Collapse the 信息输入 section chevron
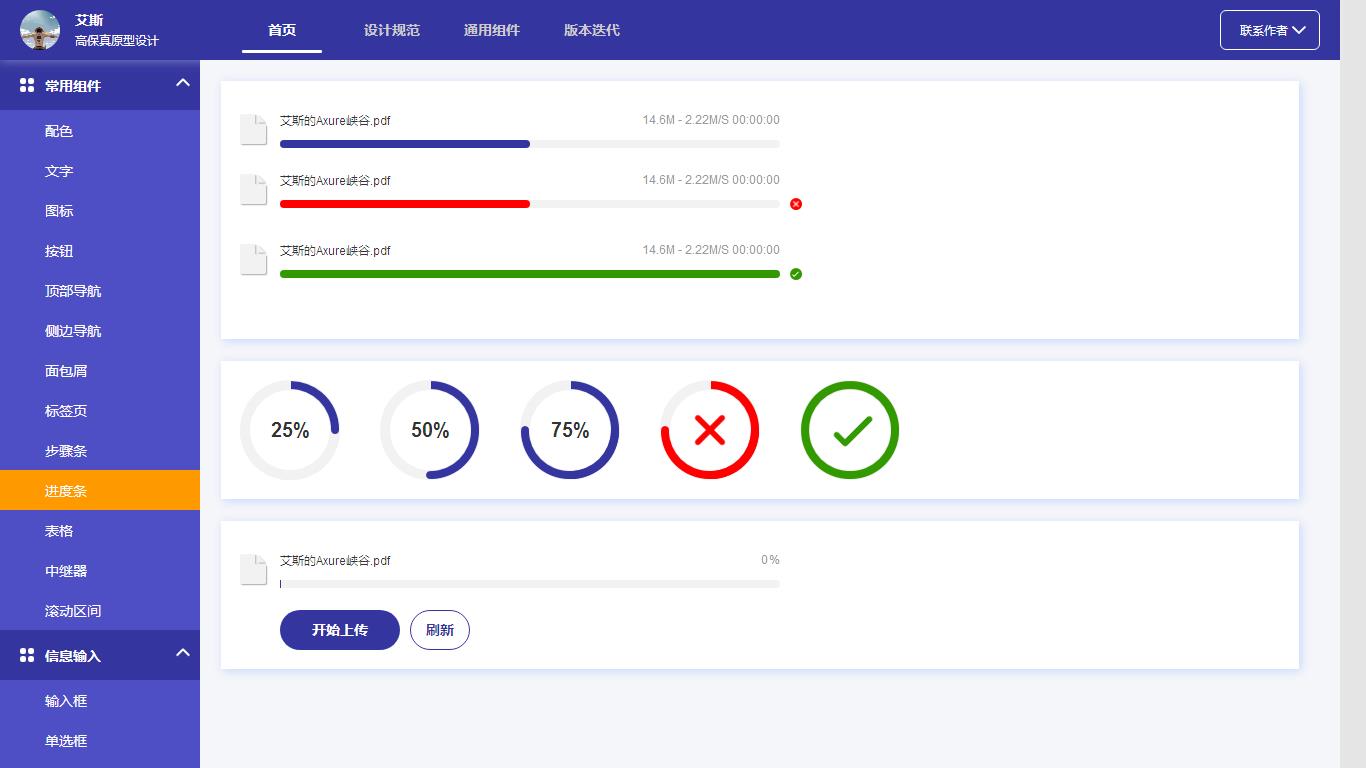The width and height of the screenshot is (1366, 768). tap(183, 653)
